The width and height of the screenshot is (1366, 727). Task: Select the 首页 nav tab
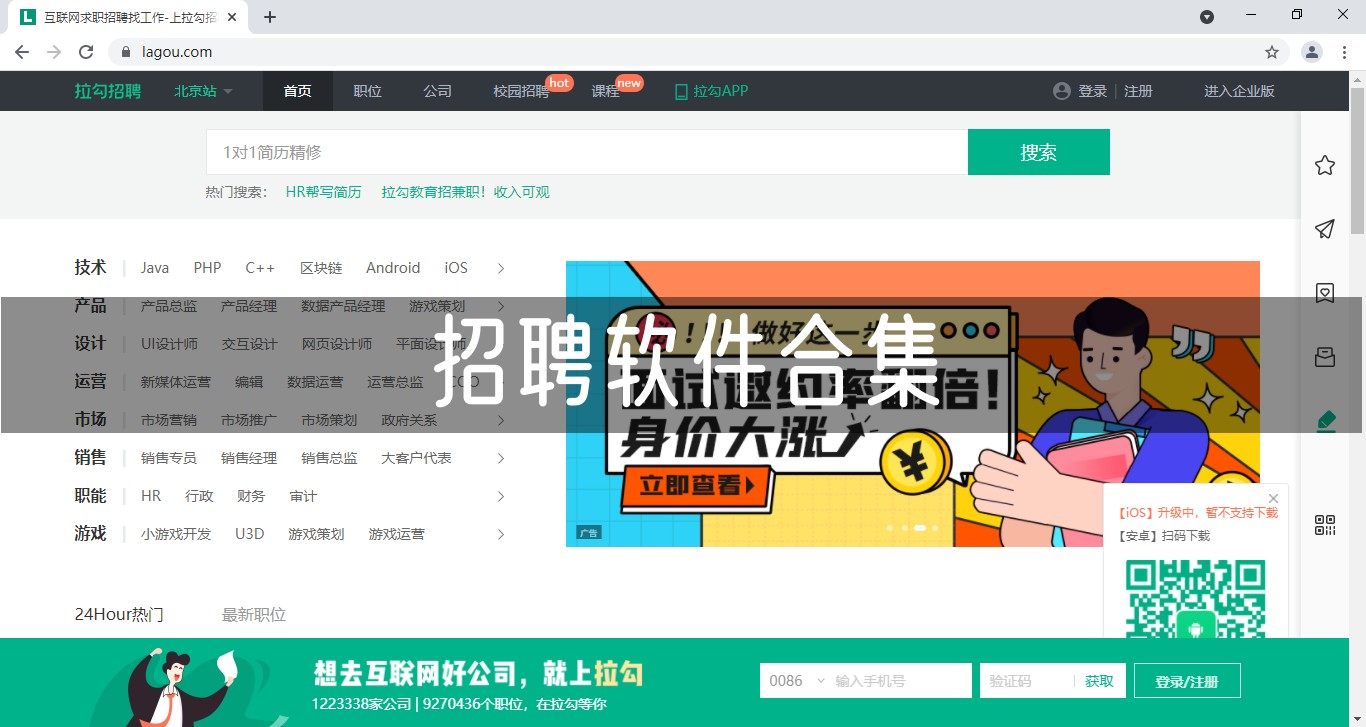tap(297, 91)
